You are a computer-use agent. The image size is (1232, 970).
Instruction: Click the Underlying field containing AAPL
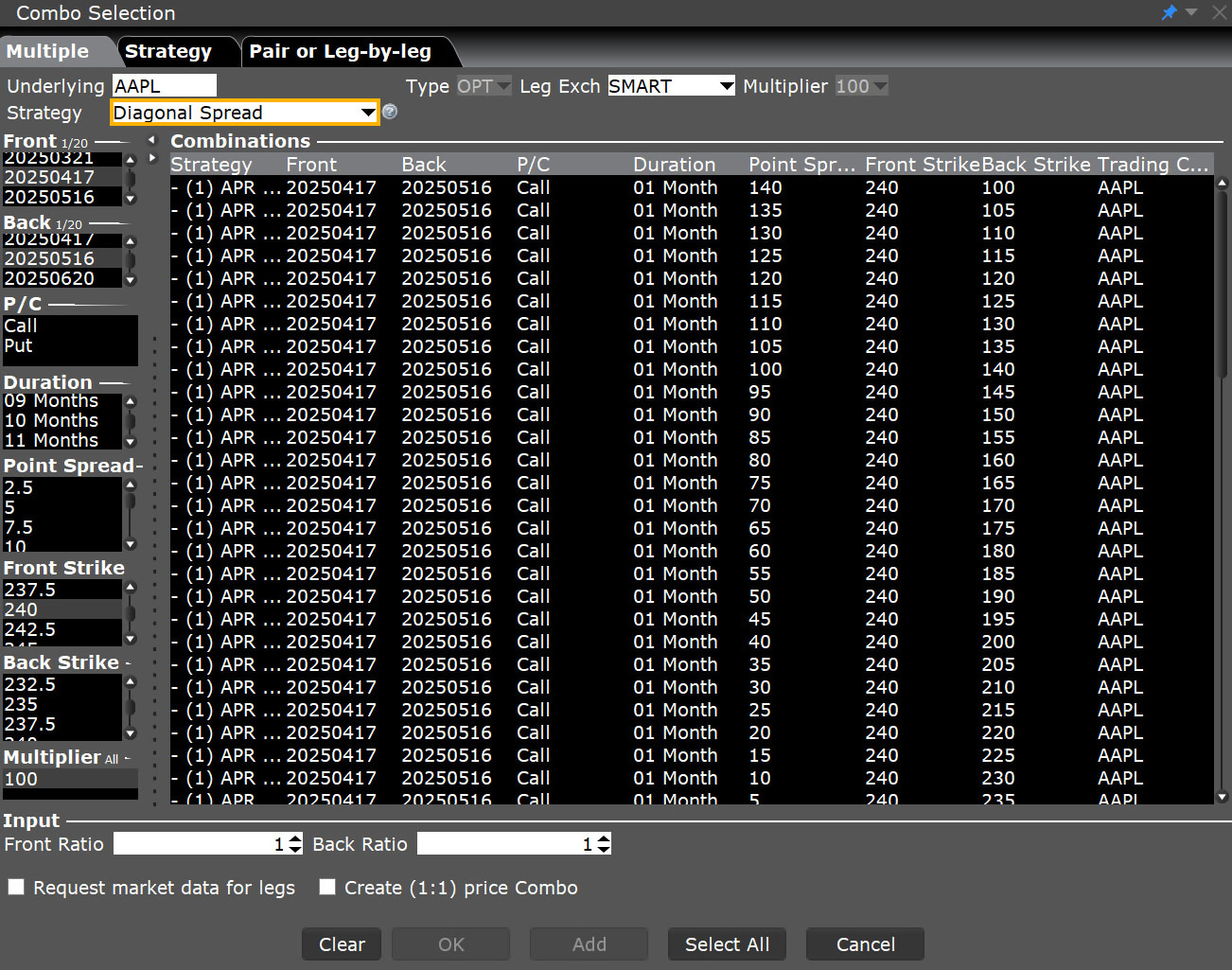pyautogui.click(x=163, y=84)
